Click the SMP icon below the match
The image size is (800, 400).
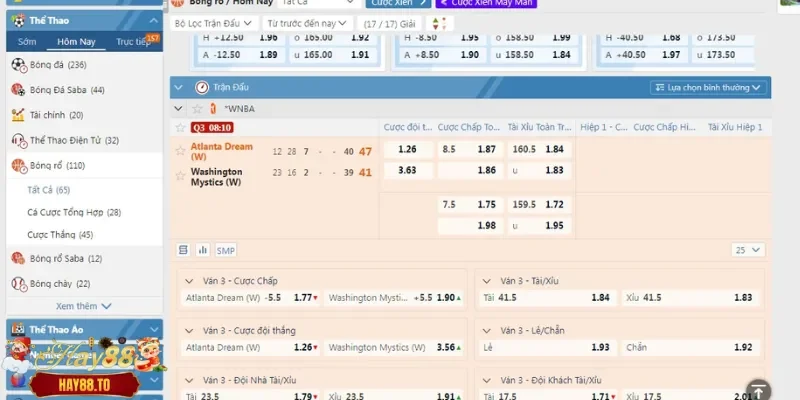tap(226, 250)
